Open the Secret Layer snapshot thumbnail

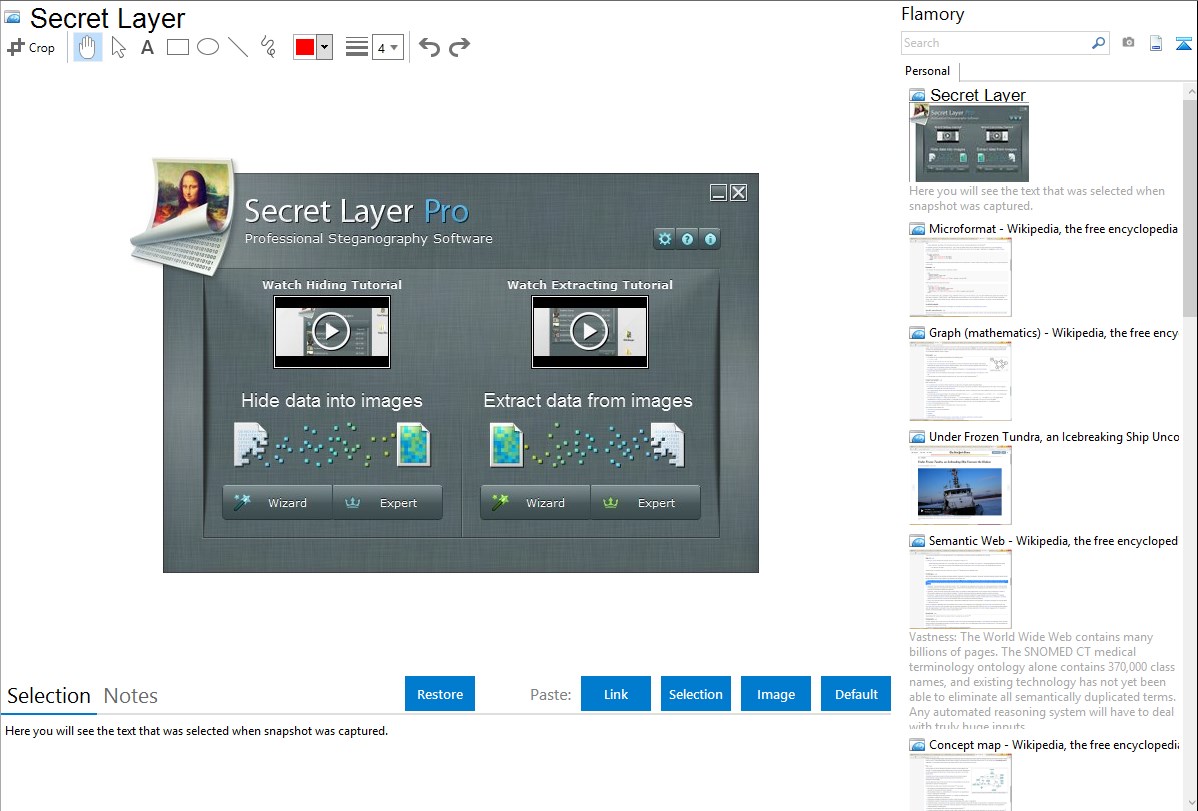point(969,143)
